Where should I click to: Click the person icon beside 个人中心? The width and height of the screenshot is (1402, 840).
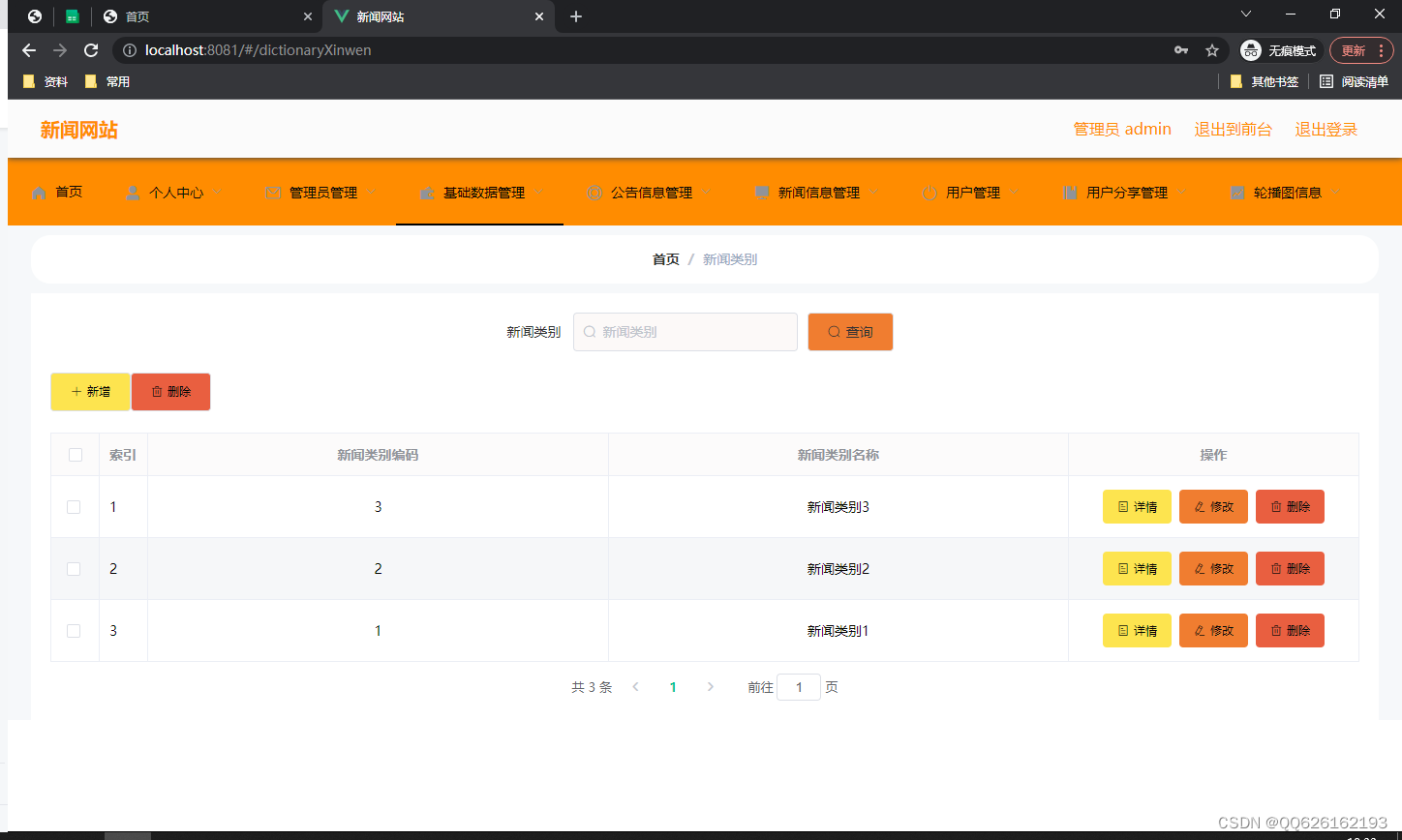pyautogui.click(x=133, y=193)
